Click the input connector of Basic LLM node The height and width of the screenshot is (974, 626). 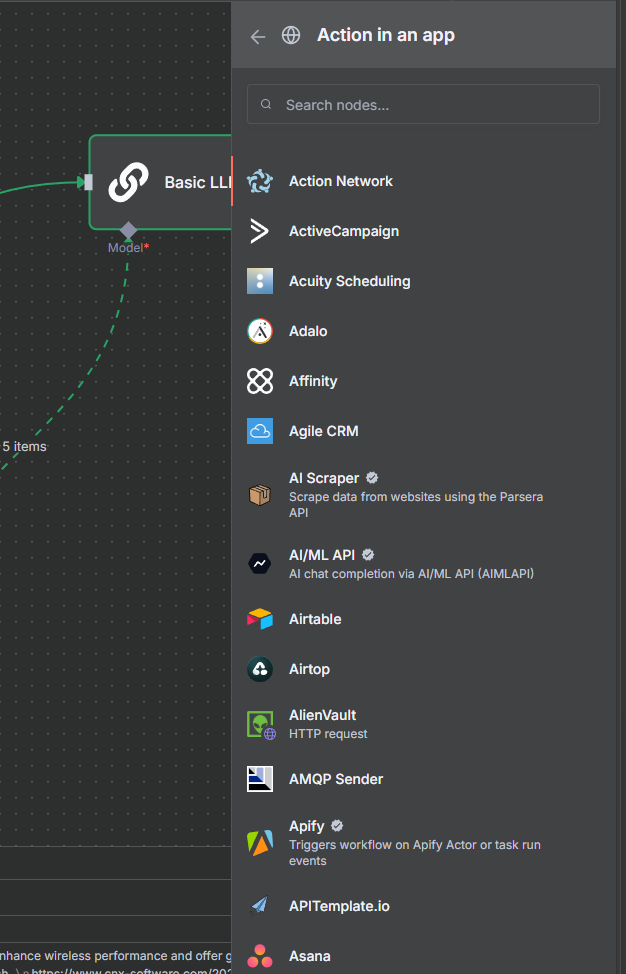89,182
